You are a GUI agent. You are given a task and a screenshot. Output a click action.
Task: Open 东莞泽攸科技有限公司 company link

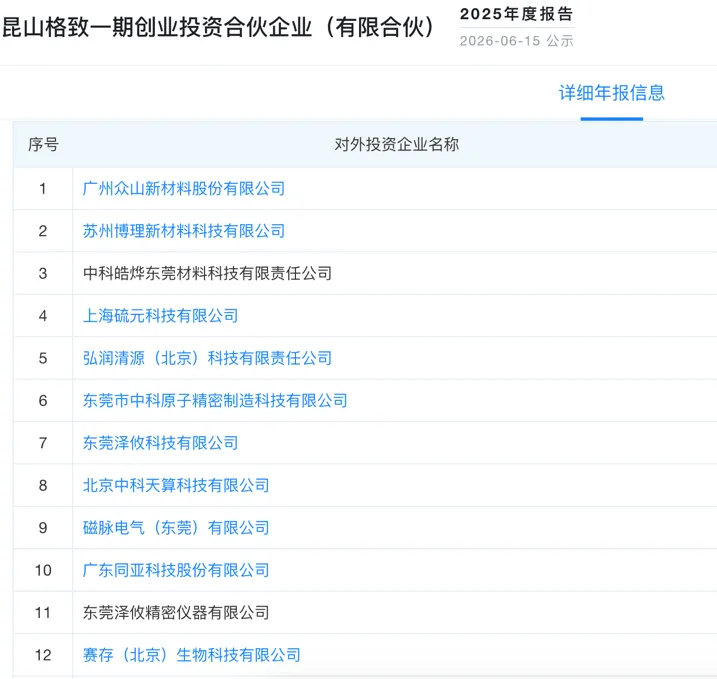[161, 443]
